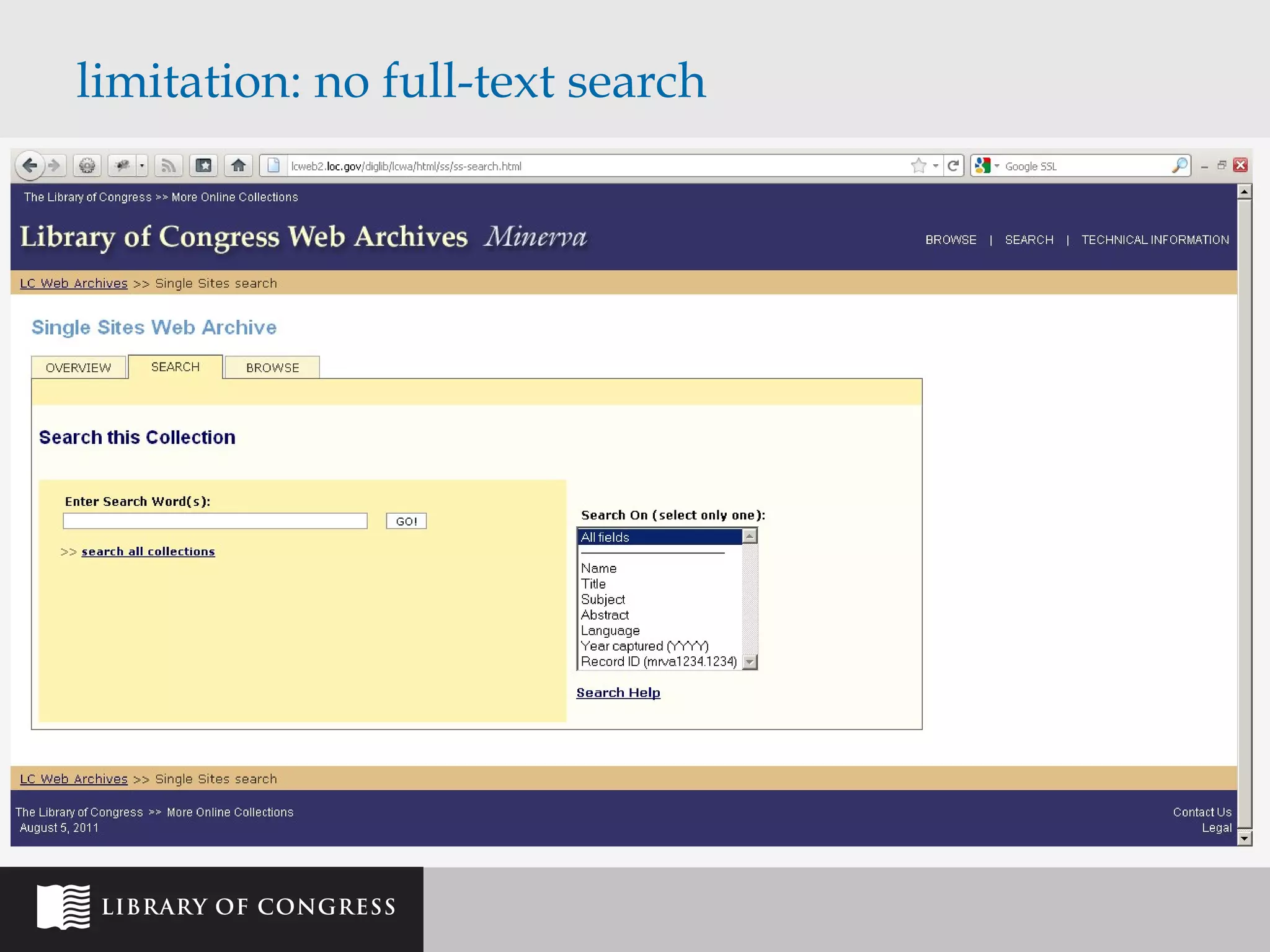Image resolution: width=1270 pixels, height=952 pixels.
Task: Click the GO! button
Action: [x=406, y=521]
